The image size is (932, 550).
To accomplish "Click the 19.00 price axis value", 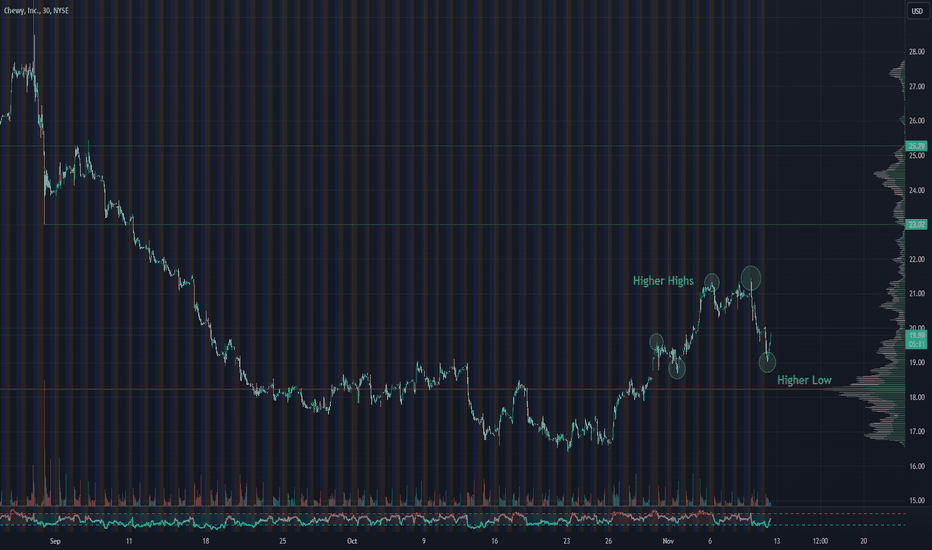I will [916, 362].
